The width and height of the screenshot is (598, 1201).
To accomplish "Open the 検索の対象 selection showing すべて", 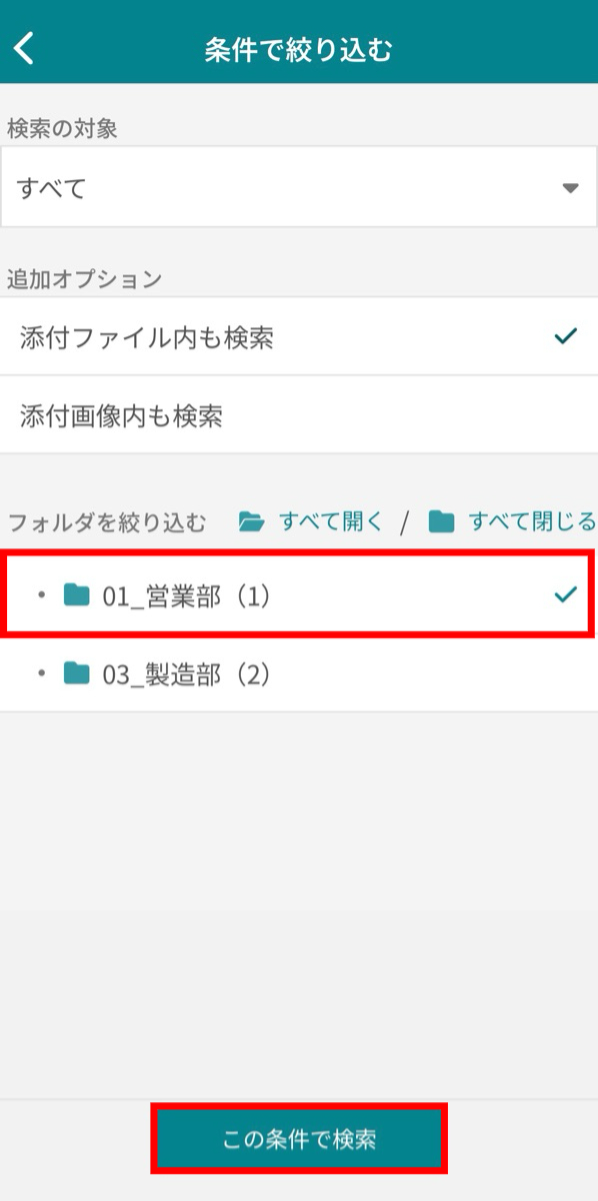I will (x=299, y=187).
